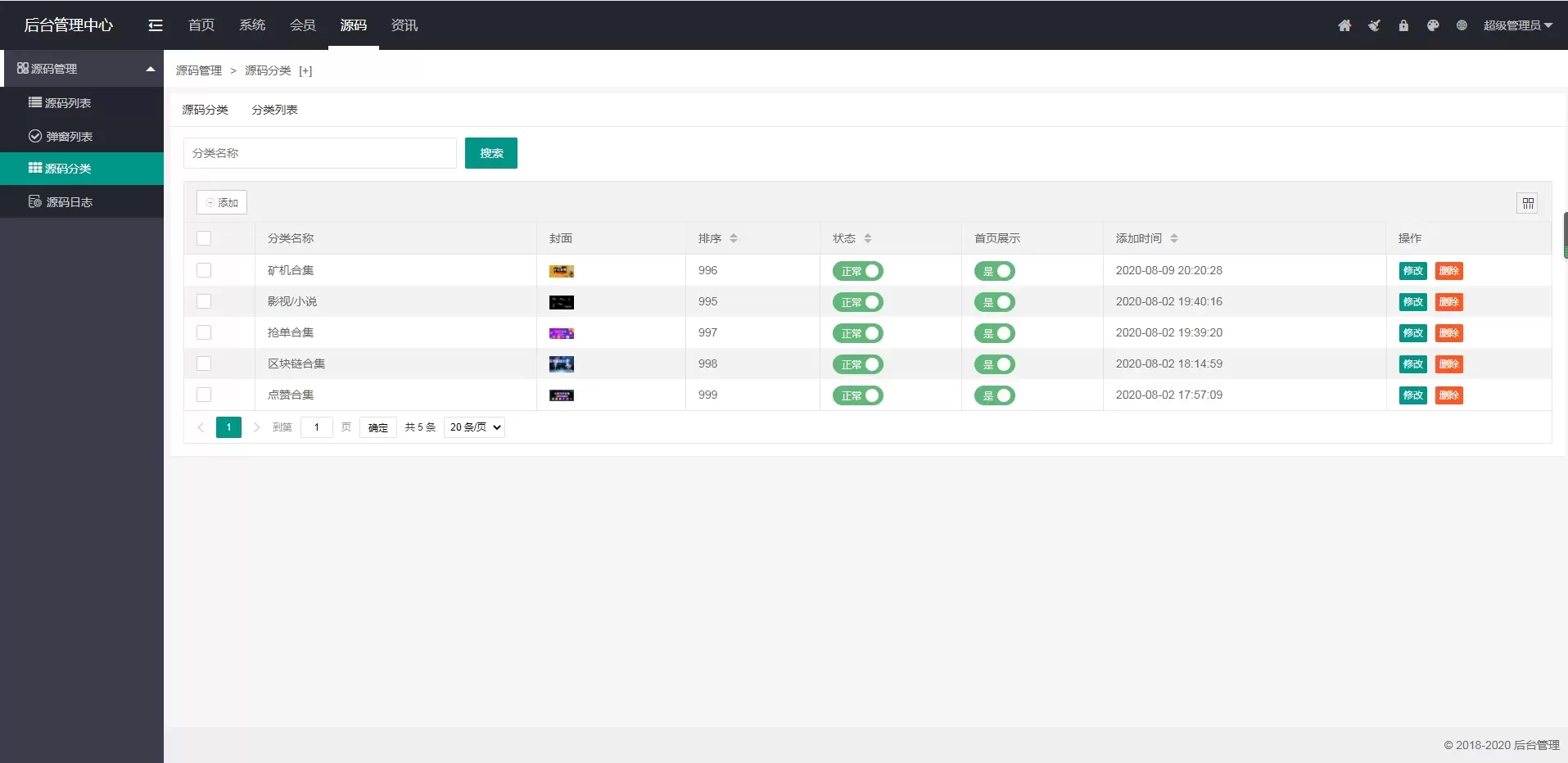Click the 分类名称 search input field
The image size is (1568, 763).
(x=319, y=153)
